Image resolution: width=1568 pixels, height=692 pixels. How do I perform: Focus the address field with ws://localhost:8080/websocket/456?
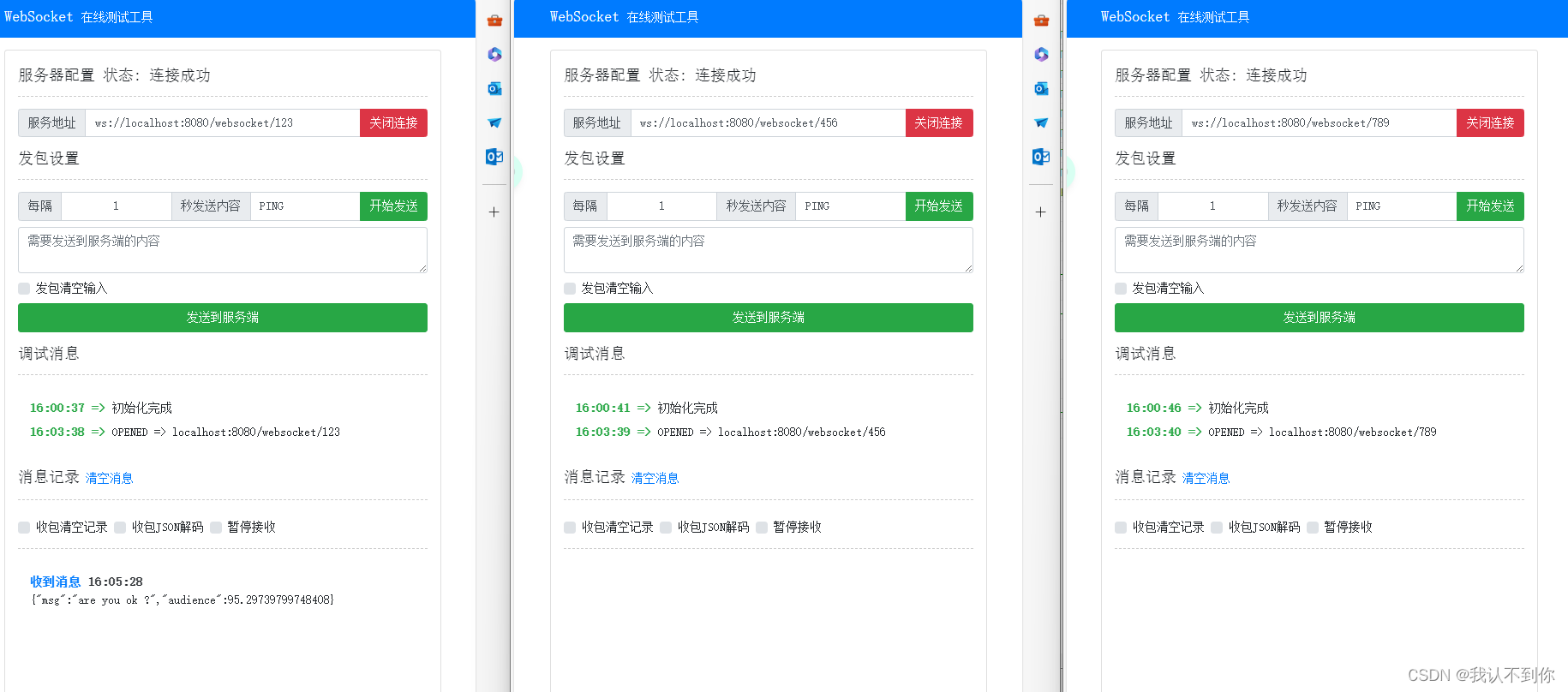(769, 122)
